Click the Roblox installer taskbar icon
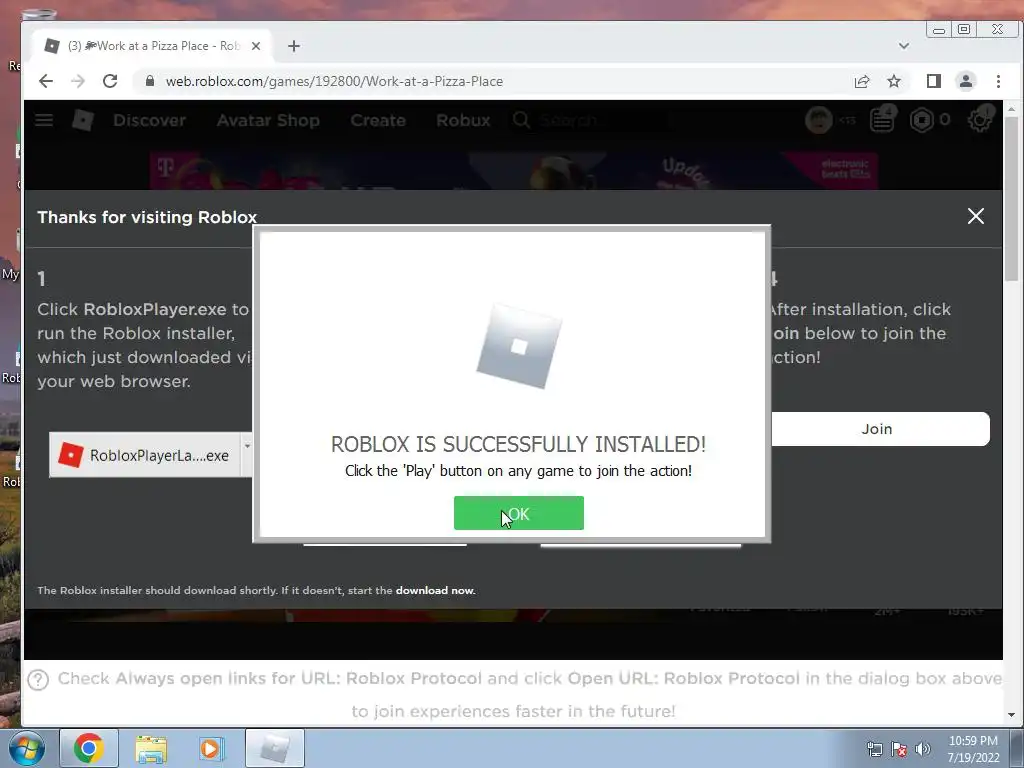Viewport: 1024px width, 768px height. [275, 748]
